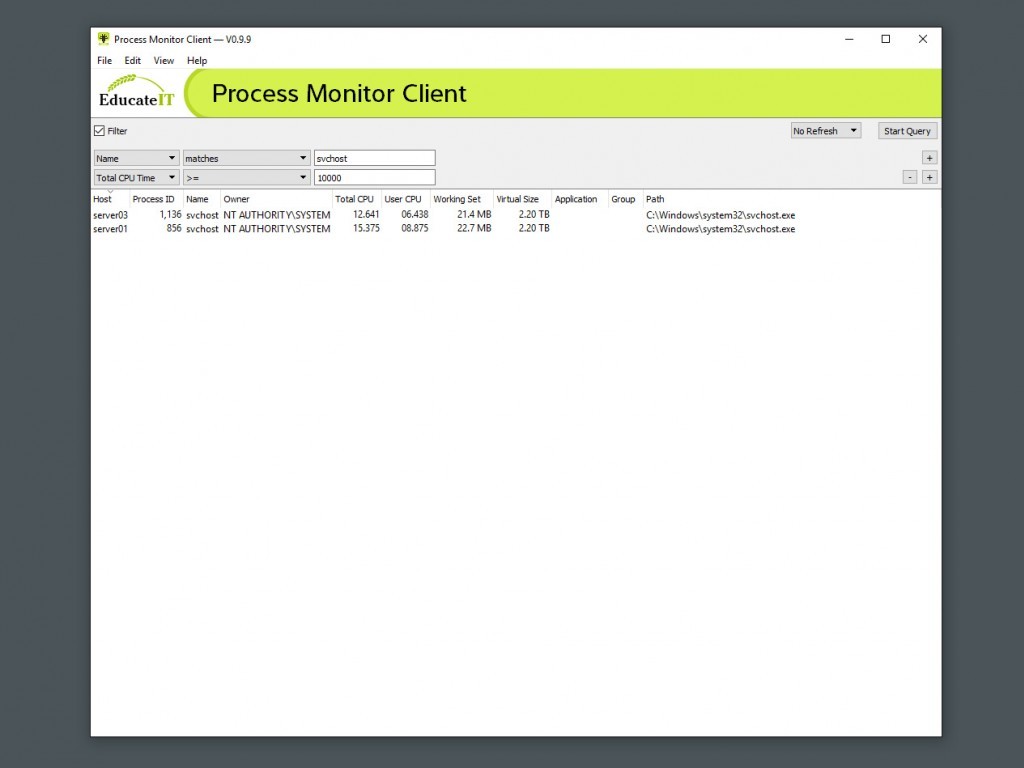
Task: Expand the Total CPU Time field dropdown
Action: [x=136, y=177]
